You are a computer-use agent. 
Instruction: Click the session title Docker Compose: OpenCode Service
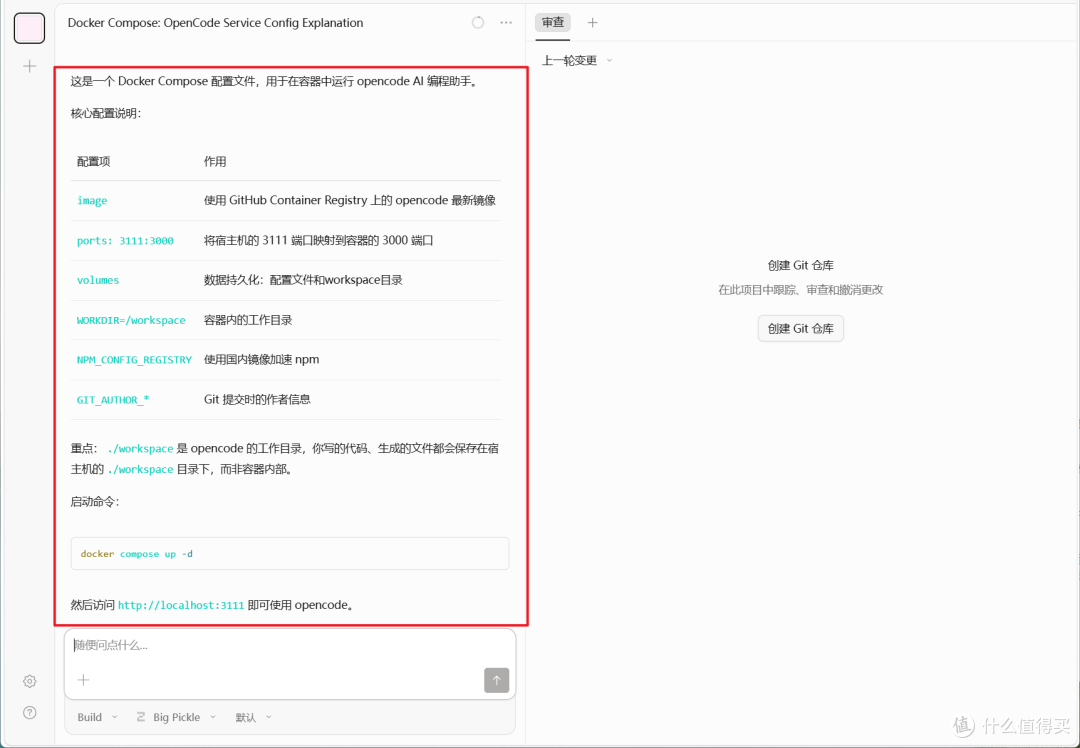(x=215, y=23)
